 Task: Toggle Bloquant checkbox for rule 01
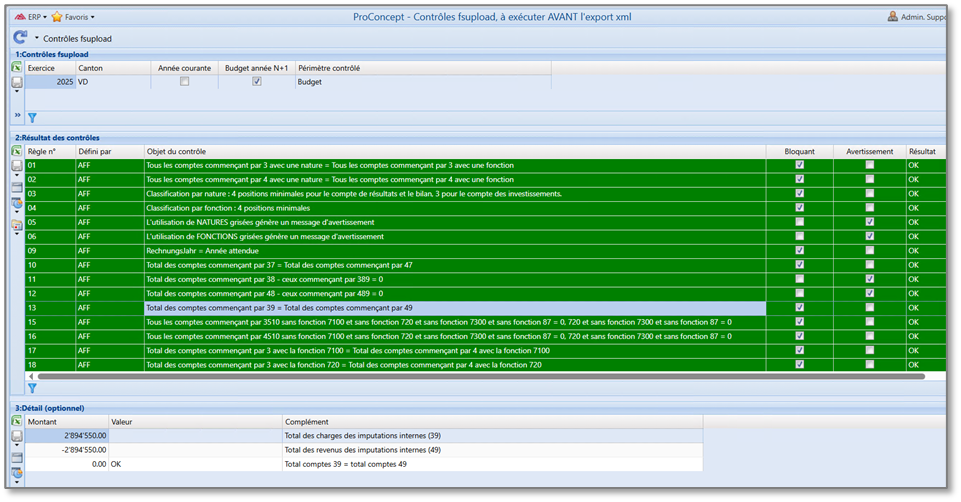[797, 165]
